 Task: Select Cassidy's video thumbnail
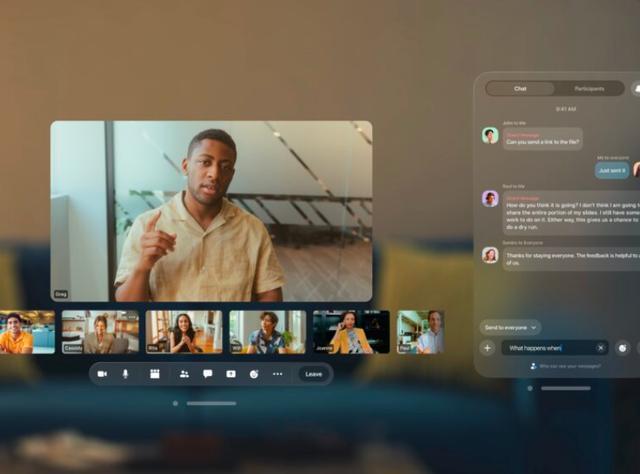coord(100,331)
